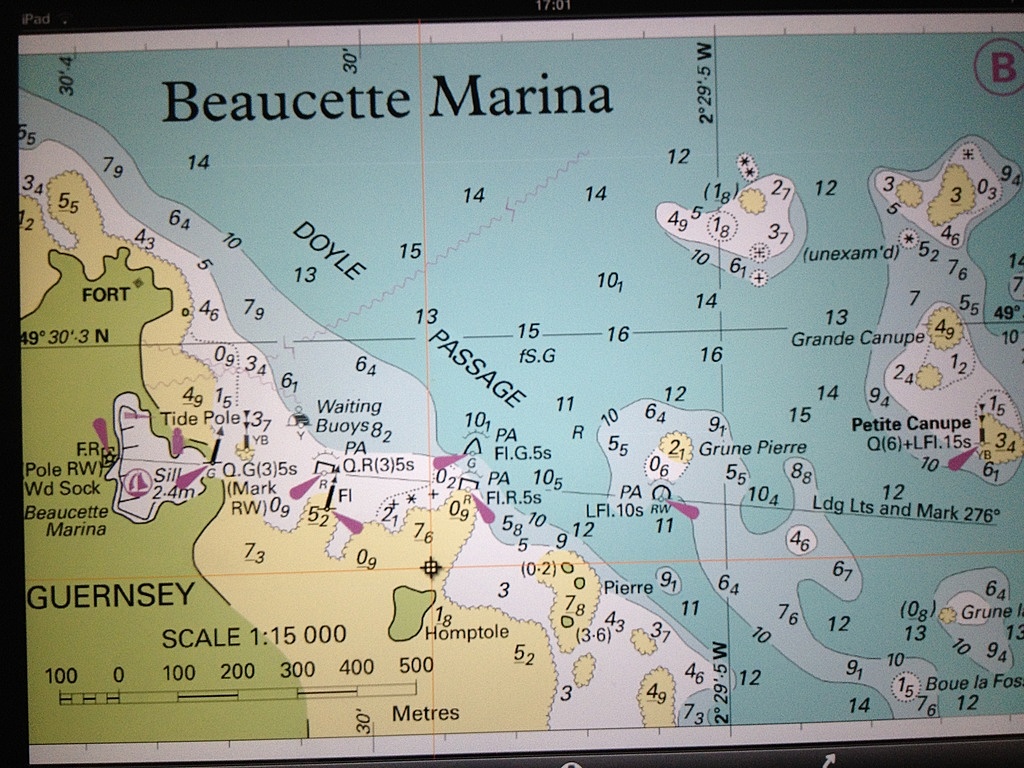This screenshot has height=768, width=1024.
Task: Tap the PASSAGE label on the chart
Action: pyautogui.click(x=477, y=367)
